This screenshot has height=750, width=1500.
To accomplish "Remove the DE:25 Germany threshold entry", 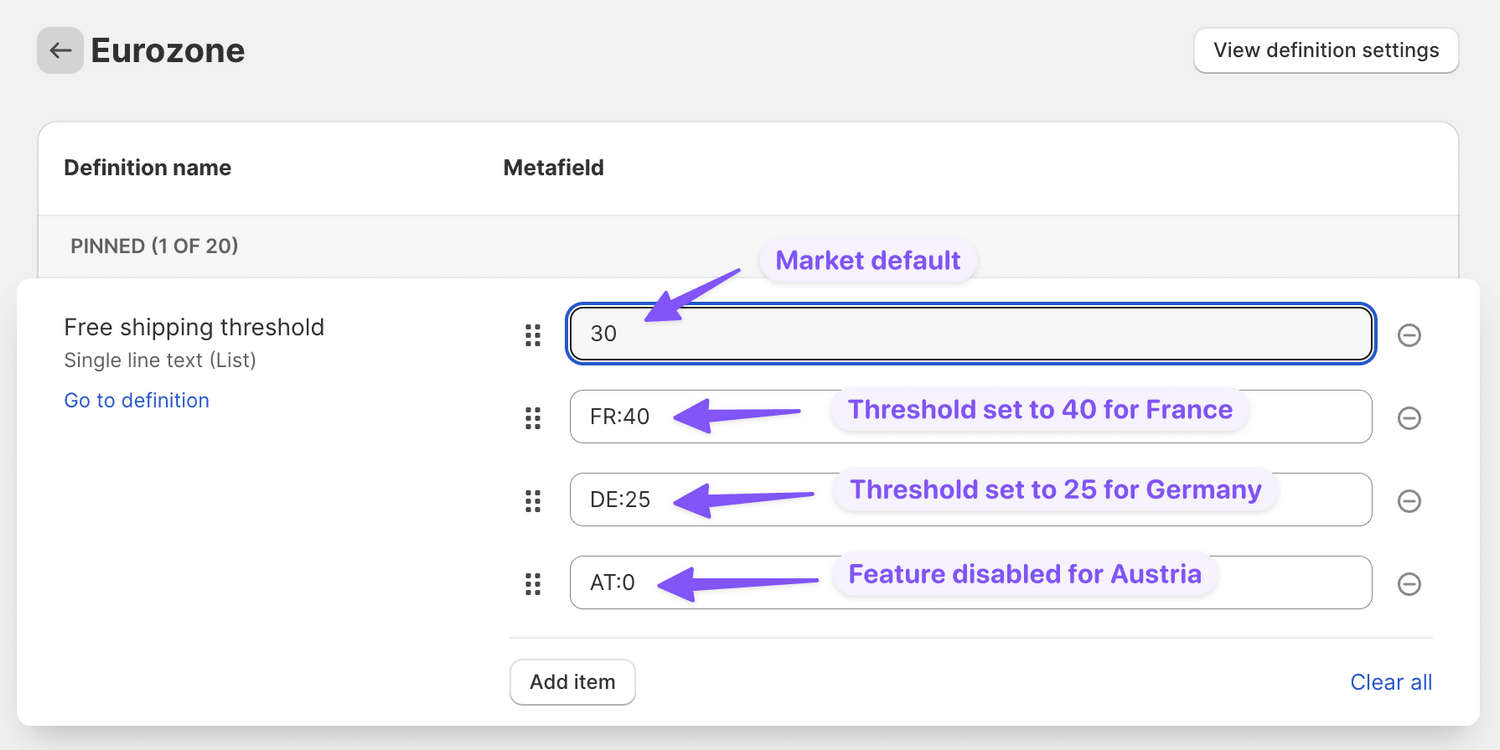I will pyautogui.click(x=1410, y=500).
